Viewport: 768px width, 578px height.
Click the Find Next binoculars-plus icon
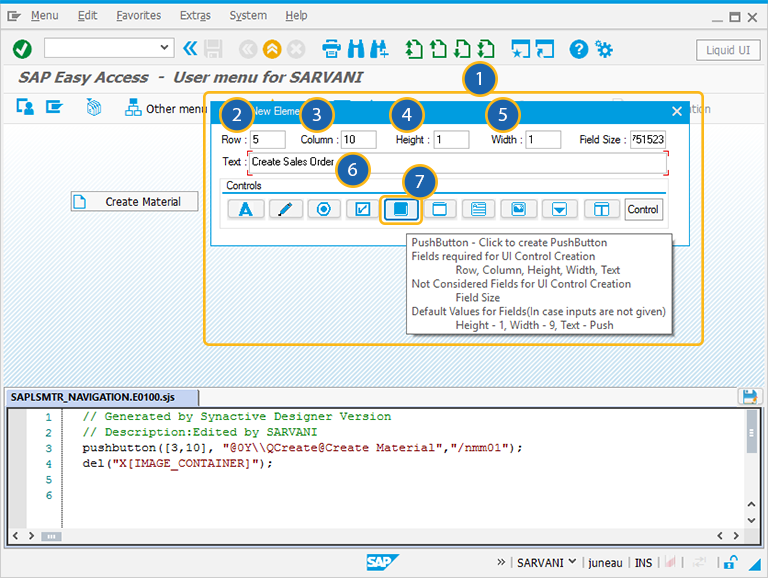click(380, 49)
